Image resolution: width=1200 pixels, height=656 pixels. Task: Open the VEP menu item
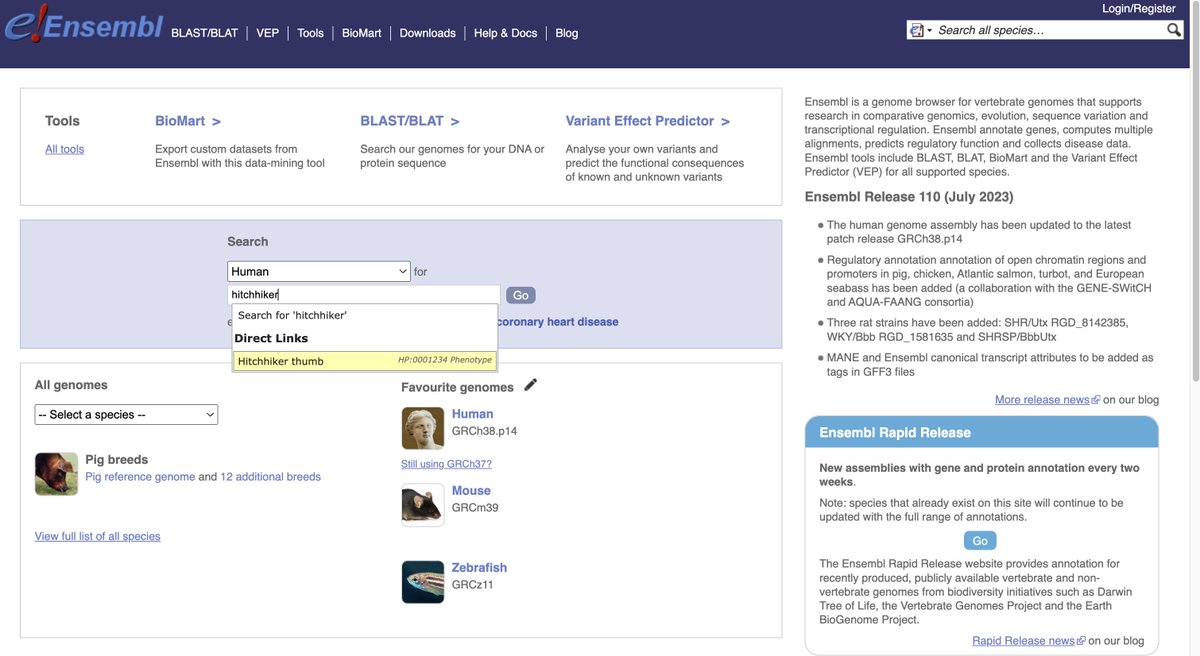(x=267, y=33)
